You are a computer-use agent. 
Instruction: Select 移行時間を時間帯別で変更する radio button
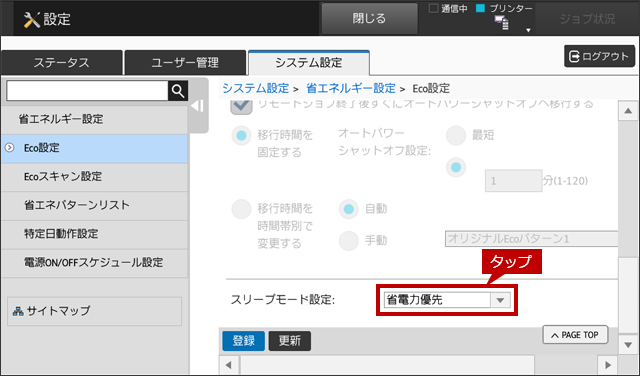point(241,209)
